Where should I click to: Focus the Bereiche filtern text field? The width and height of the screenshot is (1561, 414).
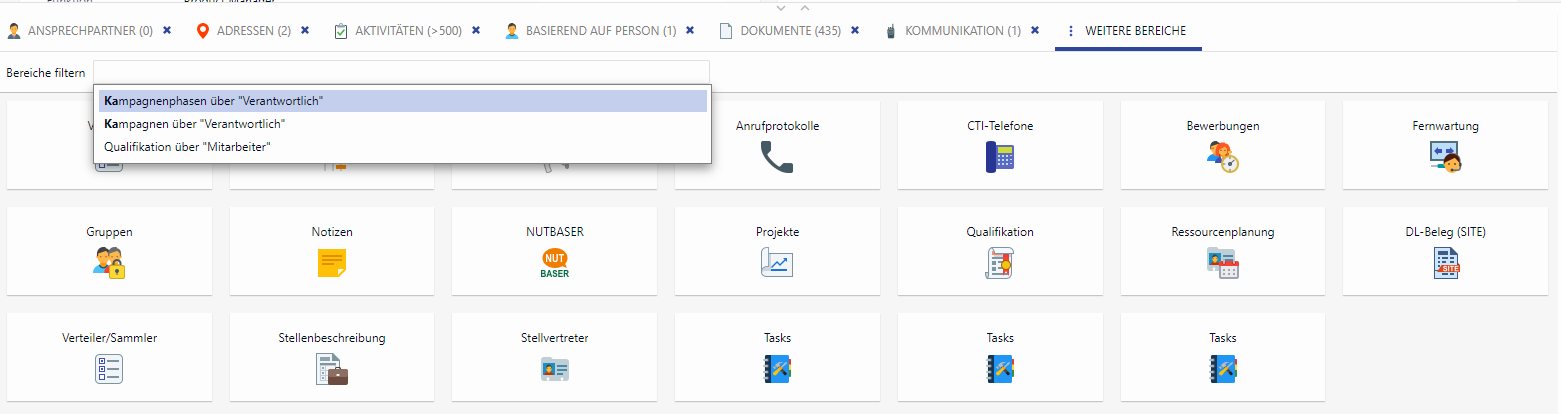(401, 72)
